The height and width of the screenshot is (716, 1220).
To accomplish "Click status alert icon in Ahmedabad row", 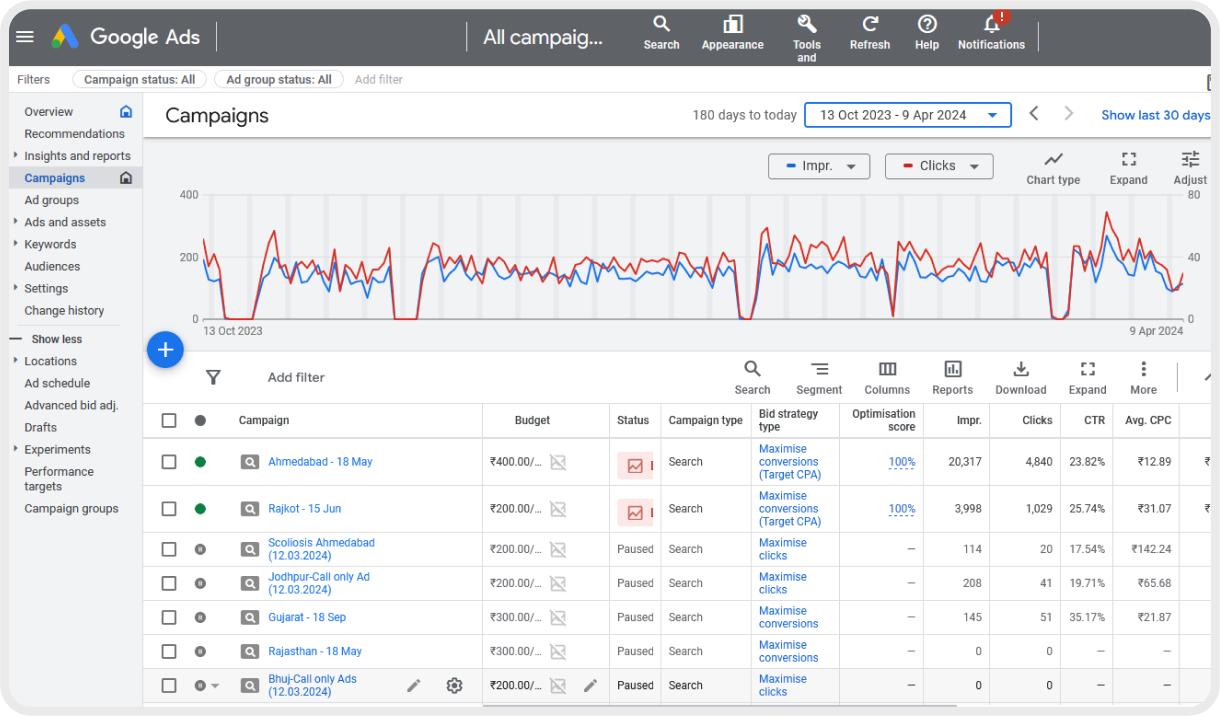I will coord(635,466).
